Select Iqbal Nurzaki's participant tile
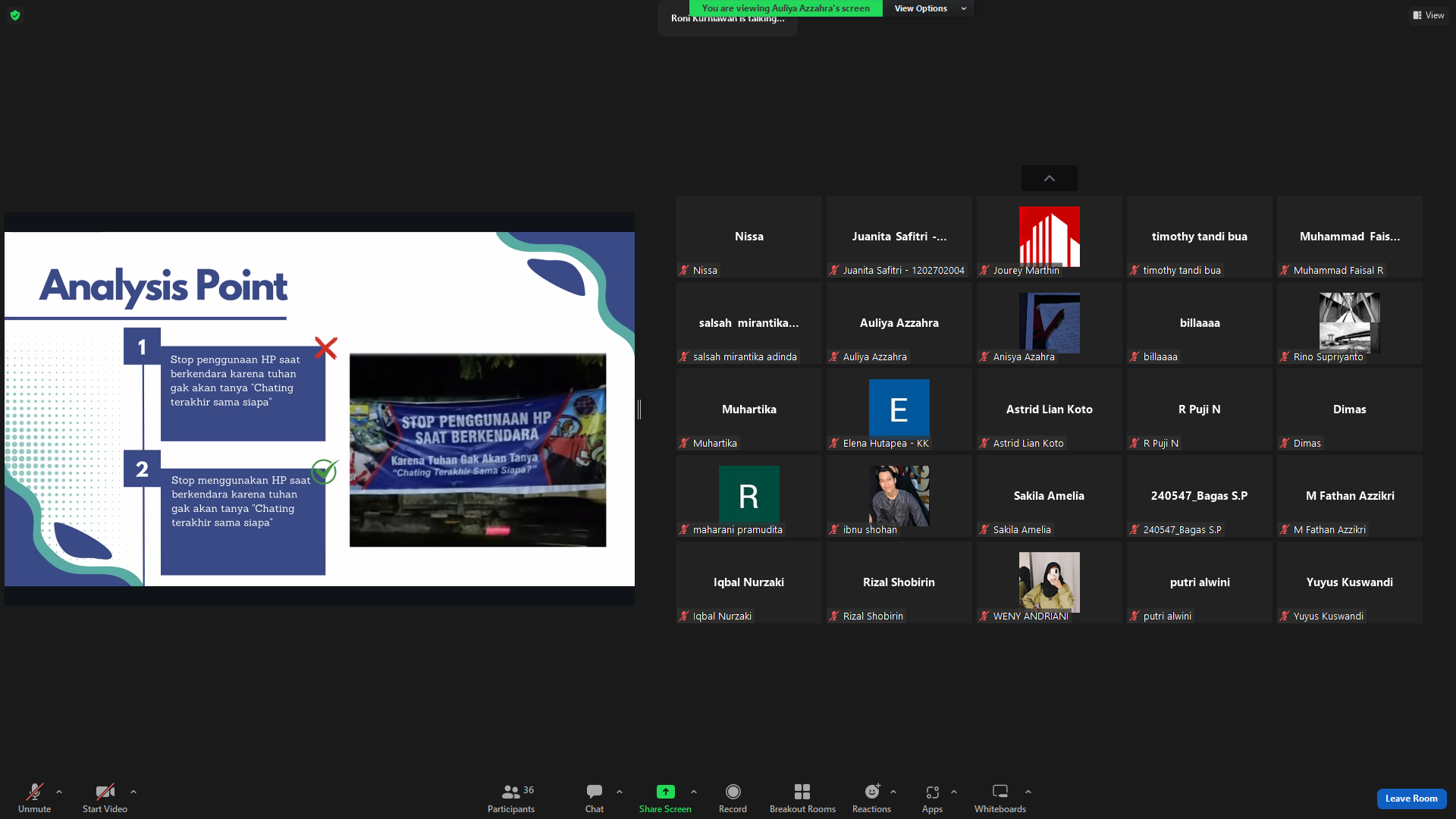Viewport: 1456px width, 819px height. 749,582
